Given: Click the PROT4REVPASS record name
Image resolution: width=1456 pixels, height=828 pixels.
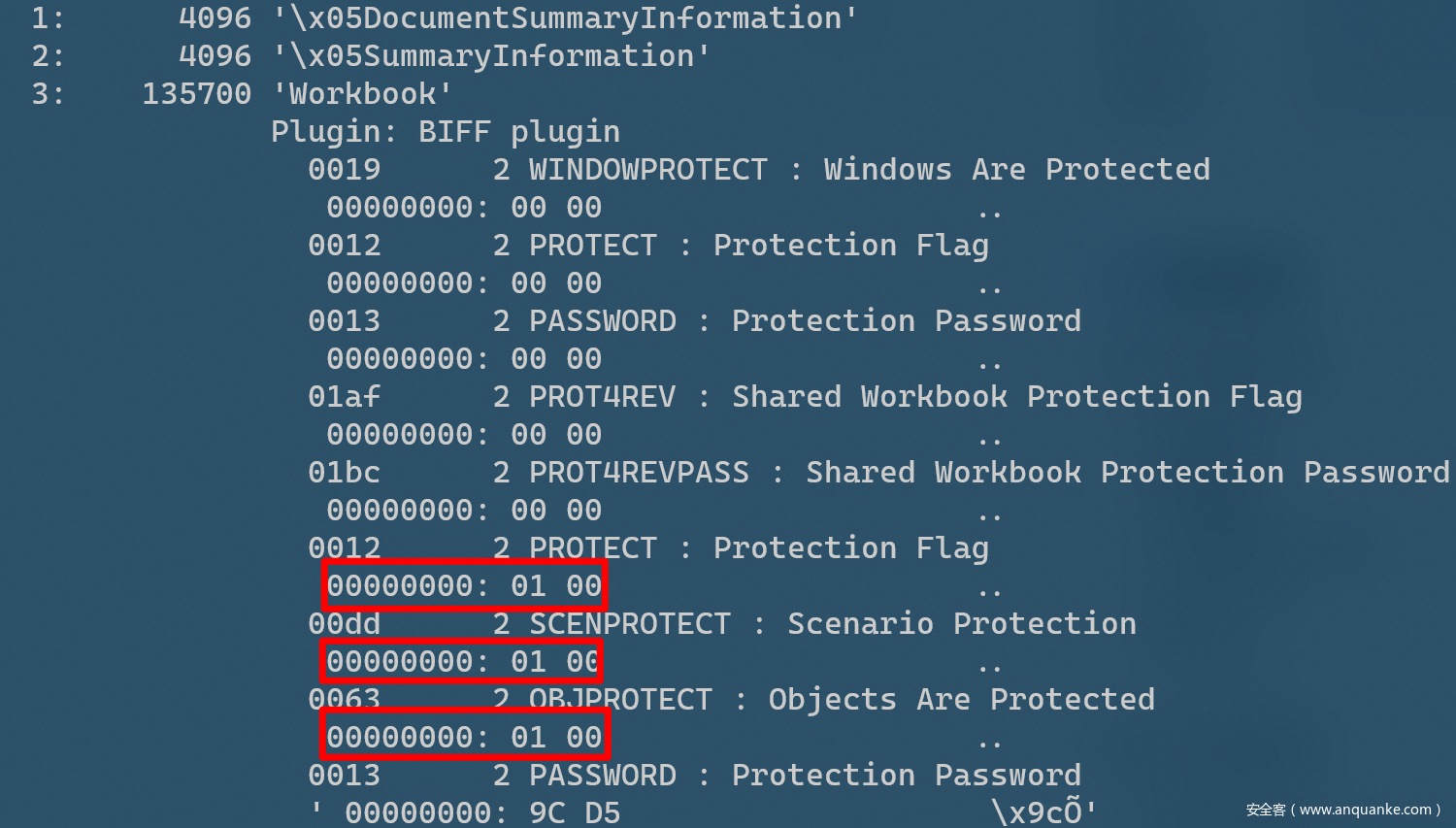Looking at the screenshot, I should 639,473.
